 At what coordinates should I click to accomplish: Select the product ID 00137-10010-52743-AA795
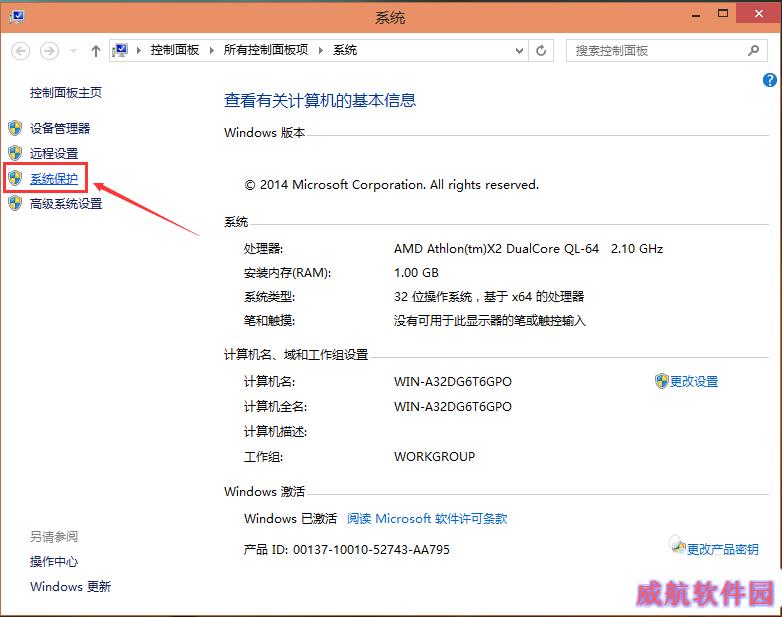(371, 550)
